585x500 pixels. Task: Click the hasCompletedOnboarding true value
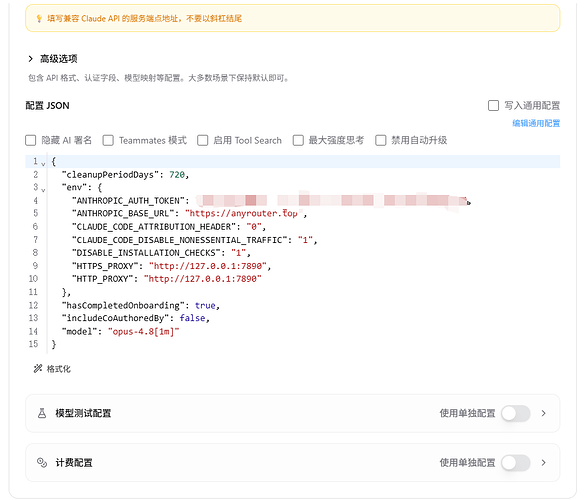(205, 306)
